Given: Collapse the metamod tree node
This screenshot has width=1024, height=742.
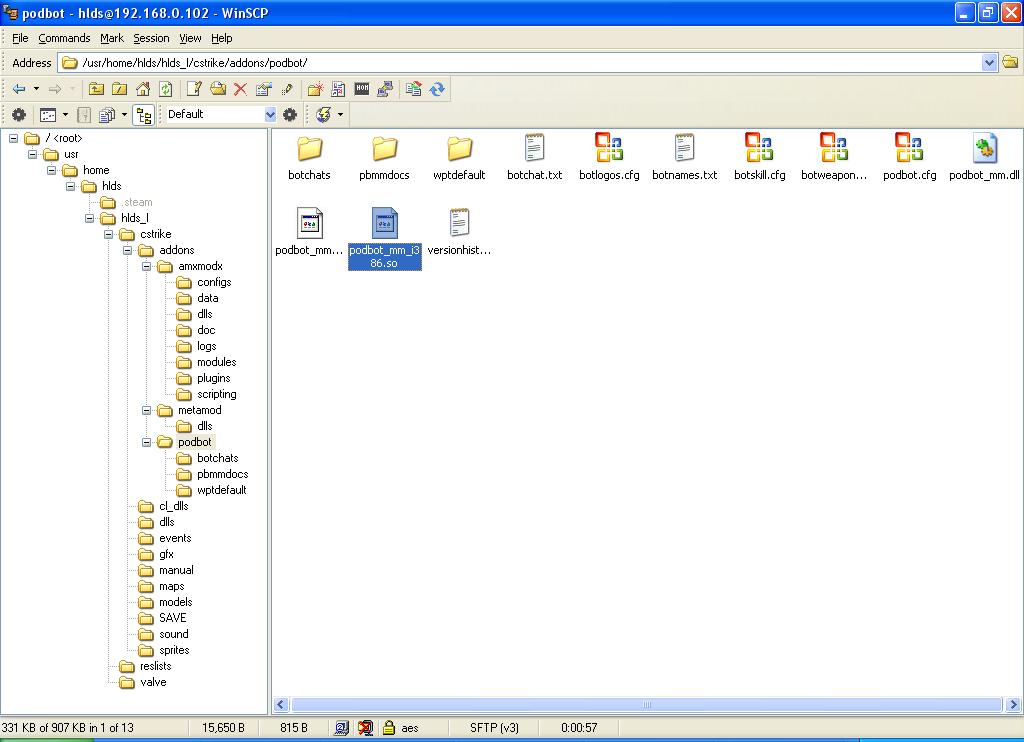Looking at the screenshot, I should point(146,410).
